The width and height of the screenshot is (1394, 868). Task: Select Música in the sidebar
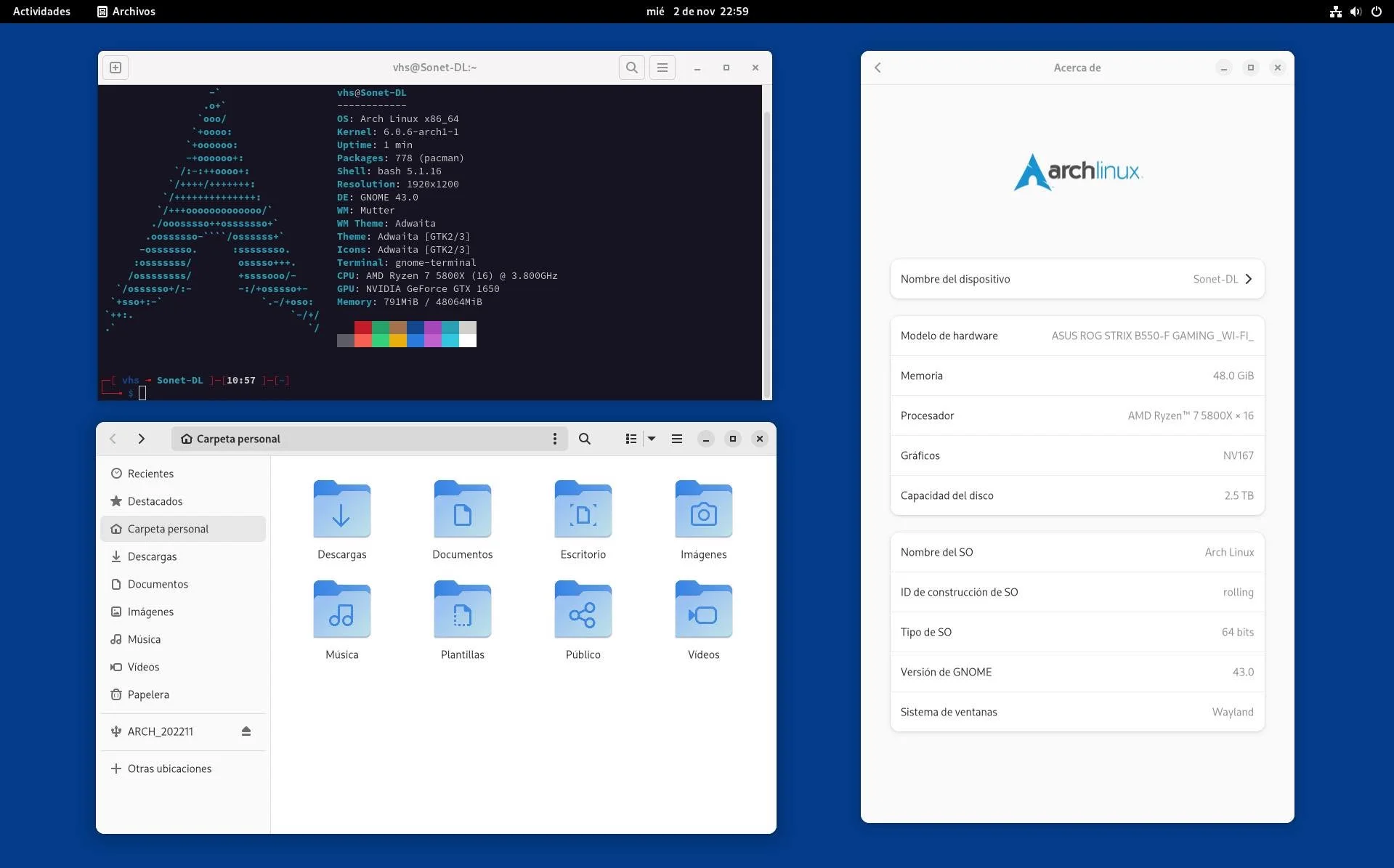pyautogui.click(x=183, y=639)
